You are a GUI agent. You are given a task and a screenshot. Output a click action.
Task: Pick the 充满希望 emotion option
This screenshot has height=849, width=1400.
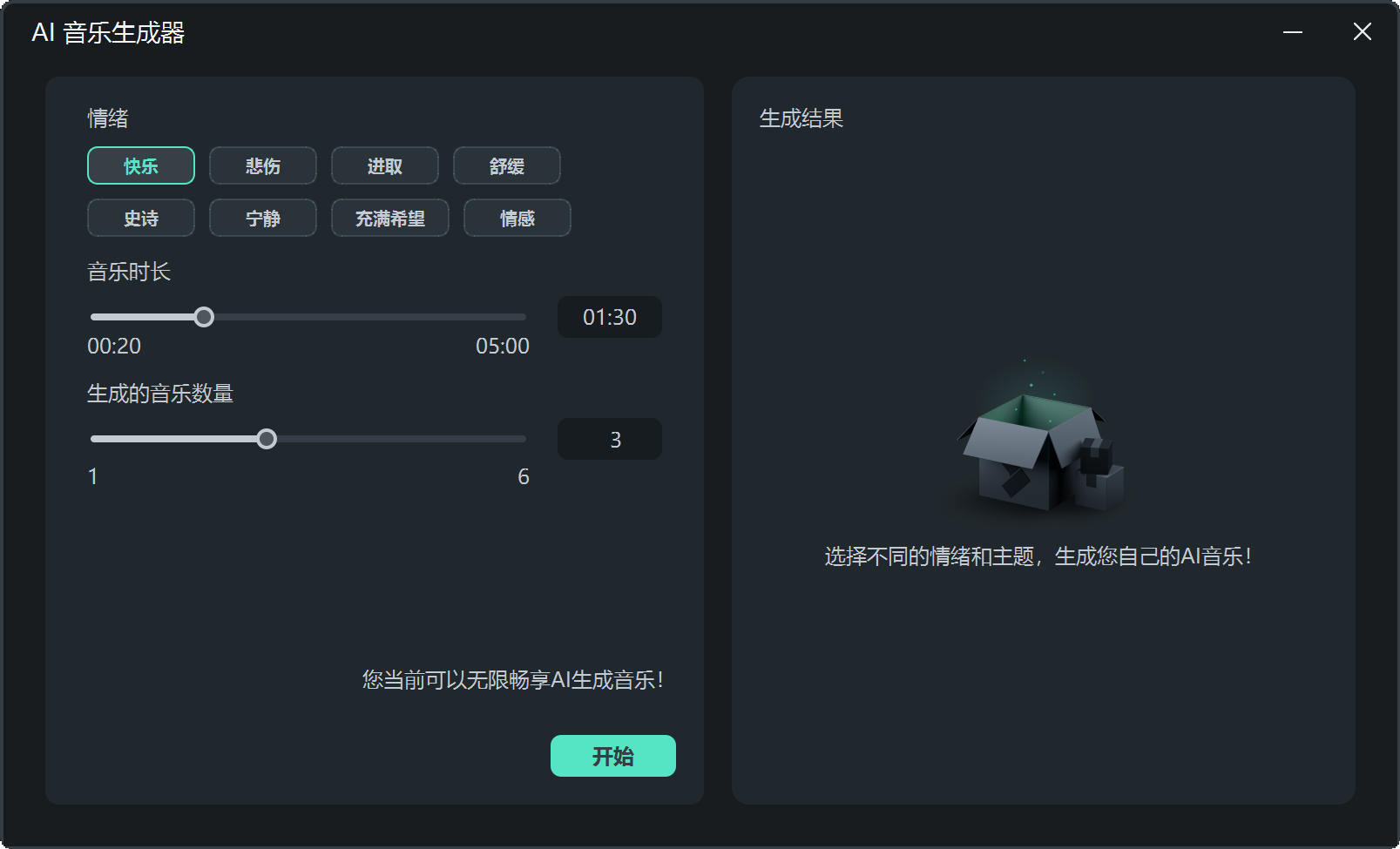pos(389,218)
